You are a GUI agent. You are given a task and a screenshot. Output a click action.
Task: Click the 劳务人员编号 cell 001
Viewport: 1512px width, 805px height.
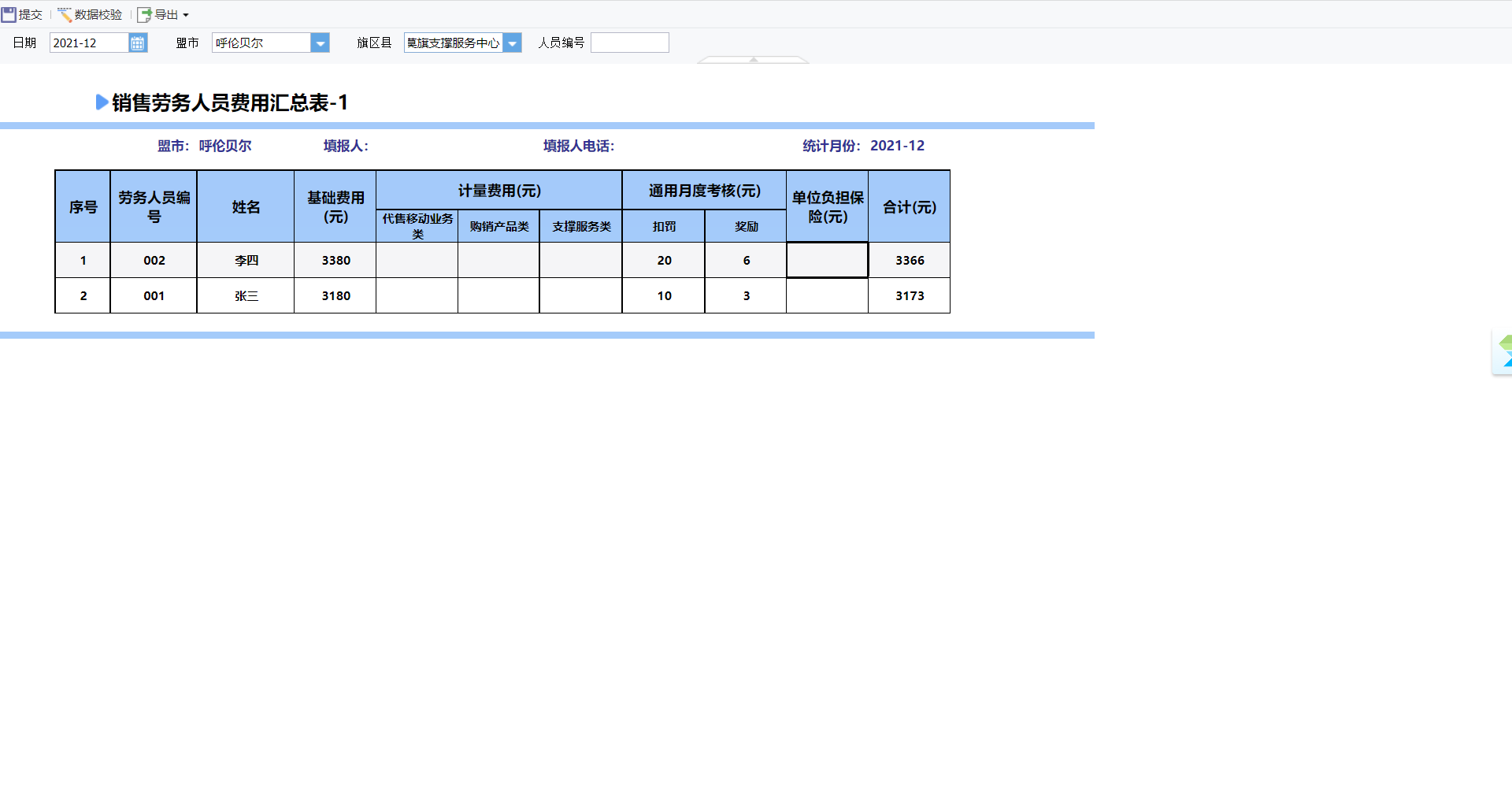tap(154, 295)
